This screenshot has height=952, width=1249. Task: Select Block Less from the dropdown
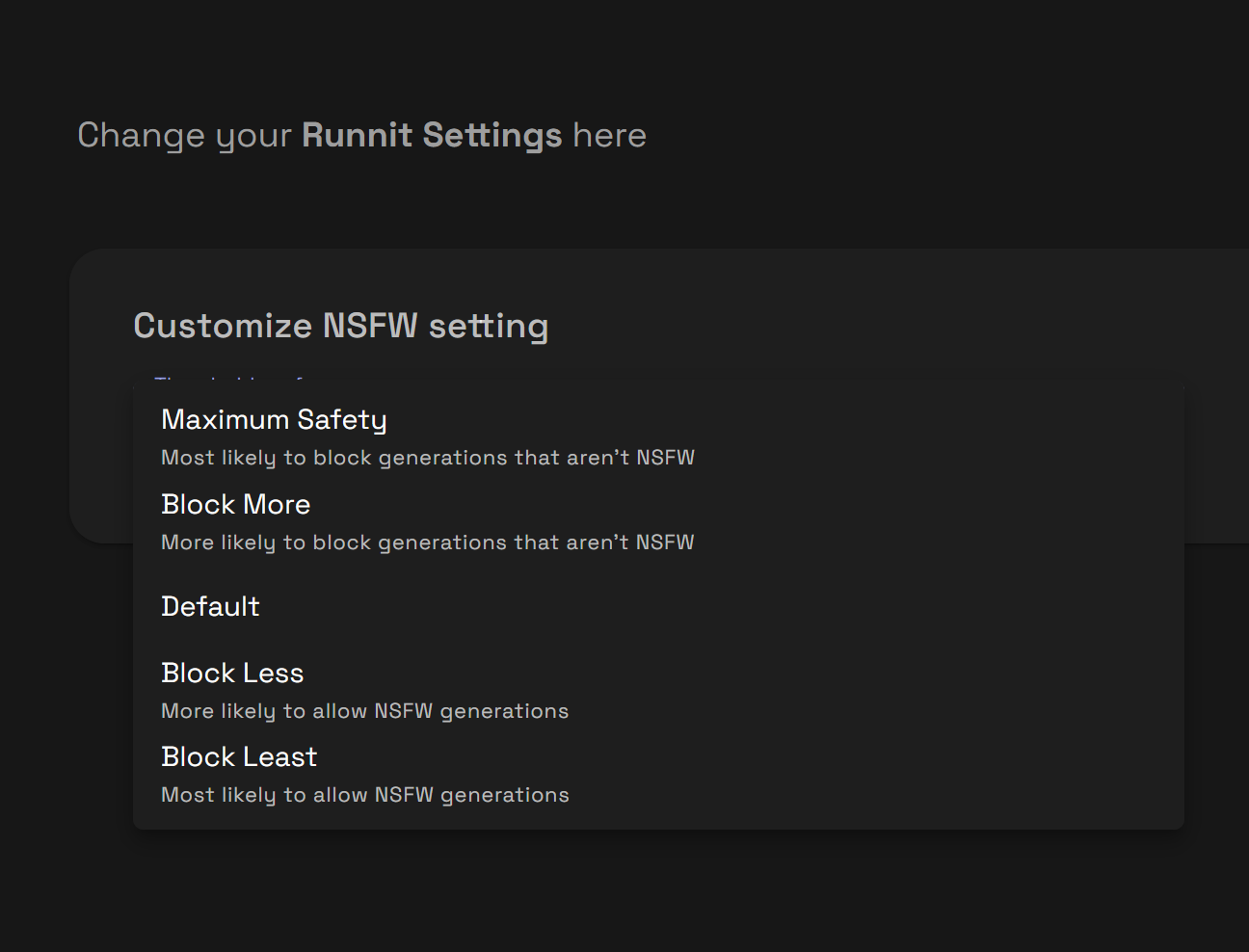point(232,674)
